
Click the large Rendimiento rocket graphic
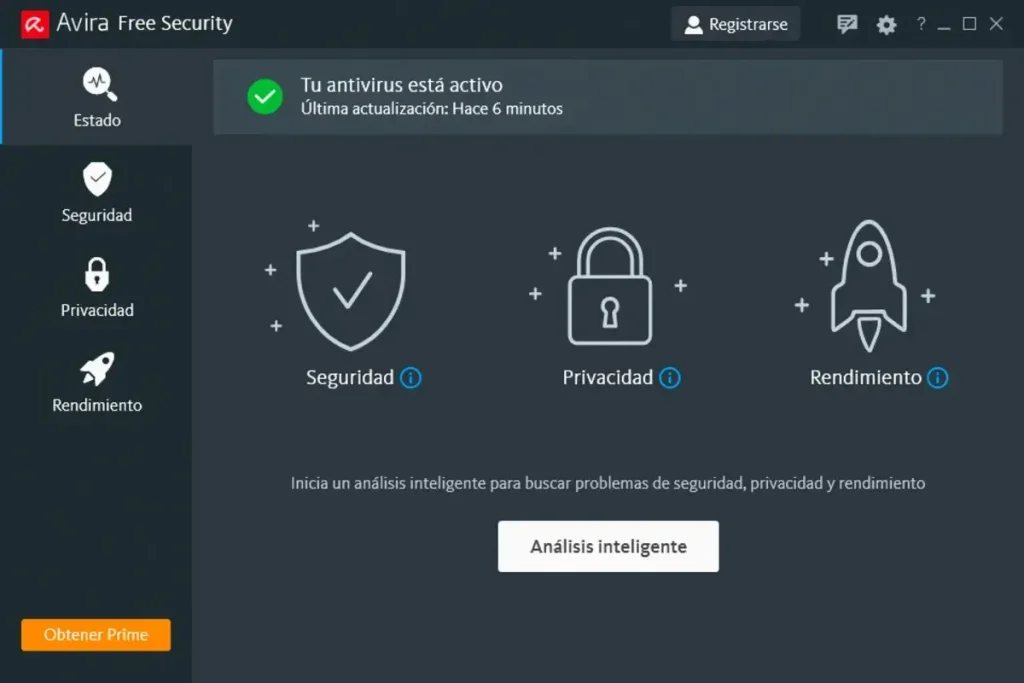click(867, 285)
